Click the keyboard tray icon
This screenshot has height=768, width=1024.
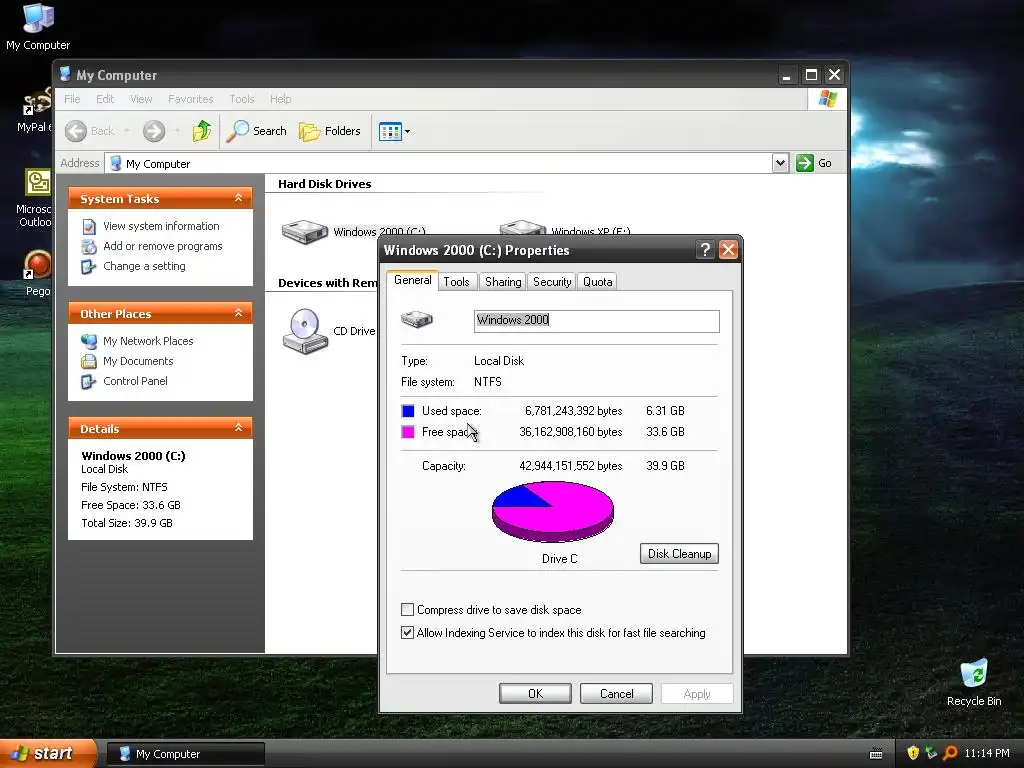coord(876,754)
